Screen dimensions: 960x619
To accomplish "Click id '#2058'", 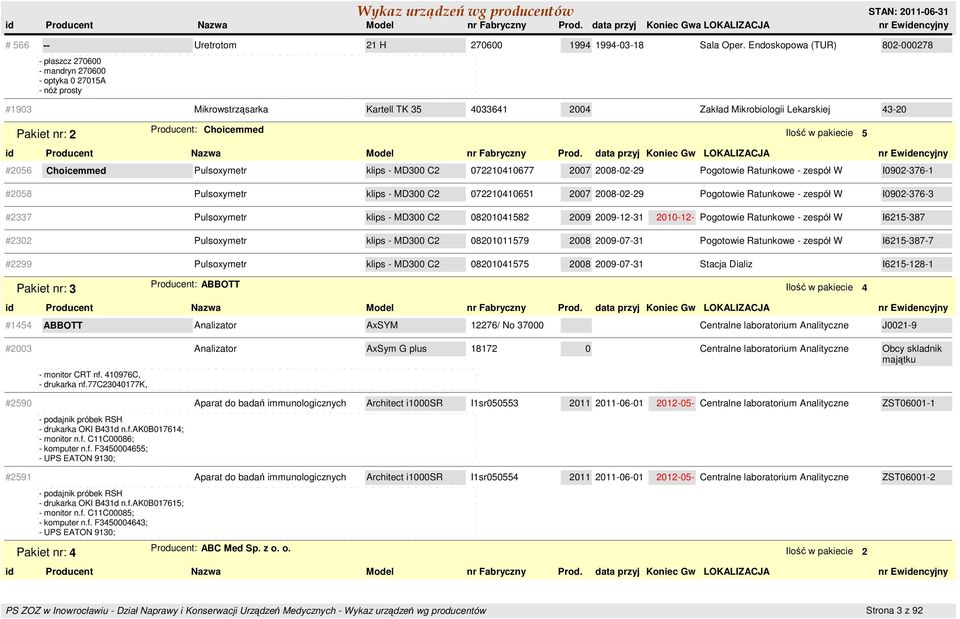I will tap(18, 194).
